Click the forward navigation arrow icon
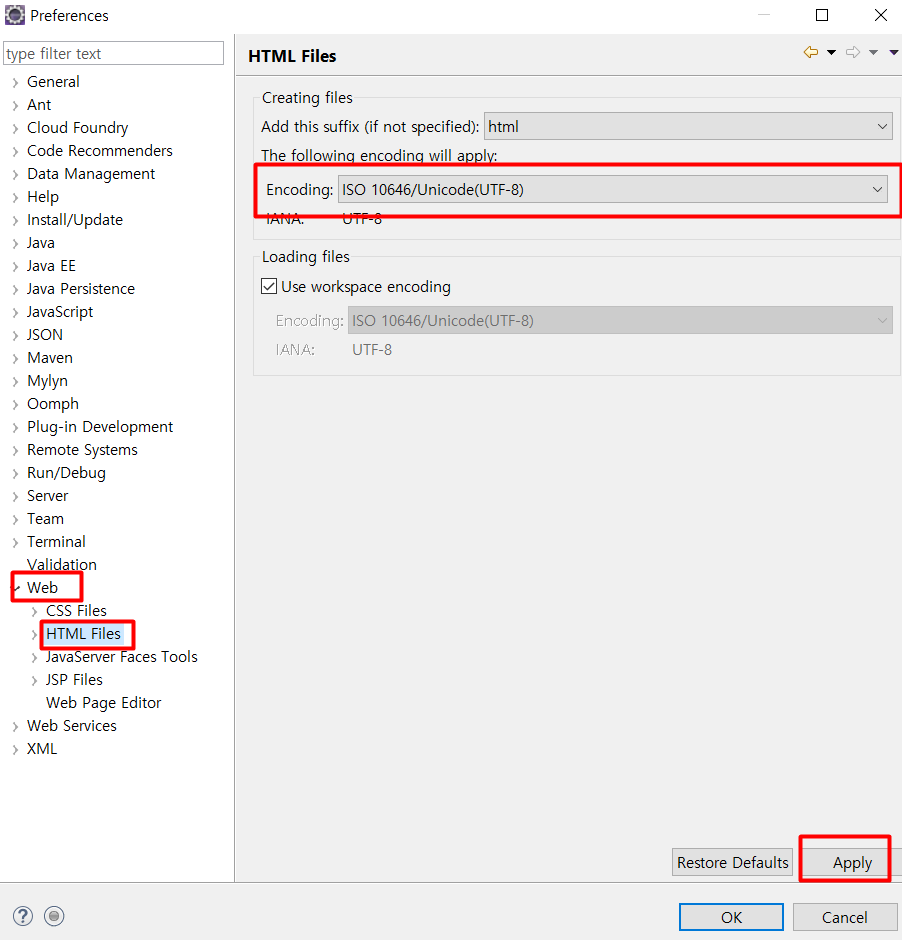The height and width of the screenshot is (940, 902). (x=853, y=53)
